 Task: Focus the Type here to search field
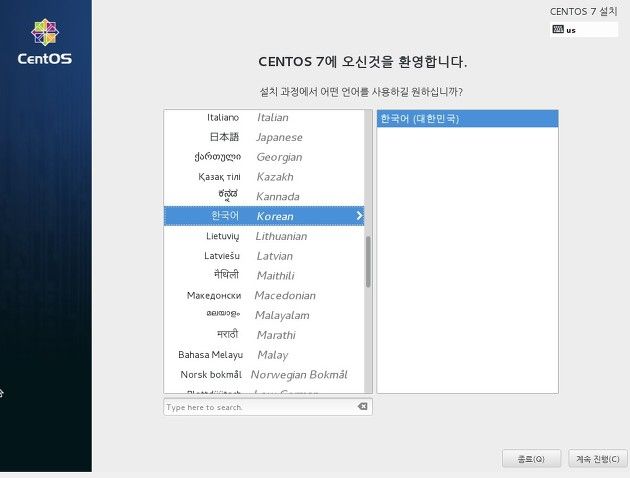click(268, 407)
